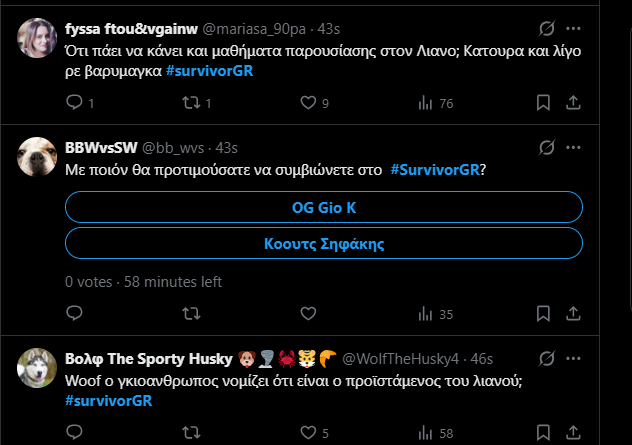Retweet the BBWvsSW poll tweet
Viewport: 632px width, 445px height.
(x=190, y=314)
